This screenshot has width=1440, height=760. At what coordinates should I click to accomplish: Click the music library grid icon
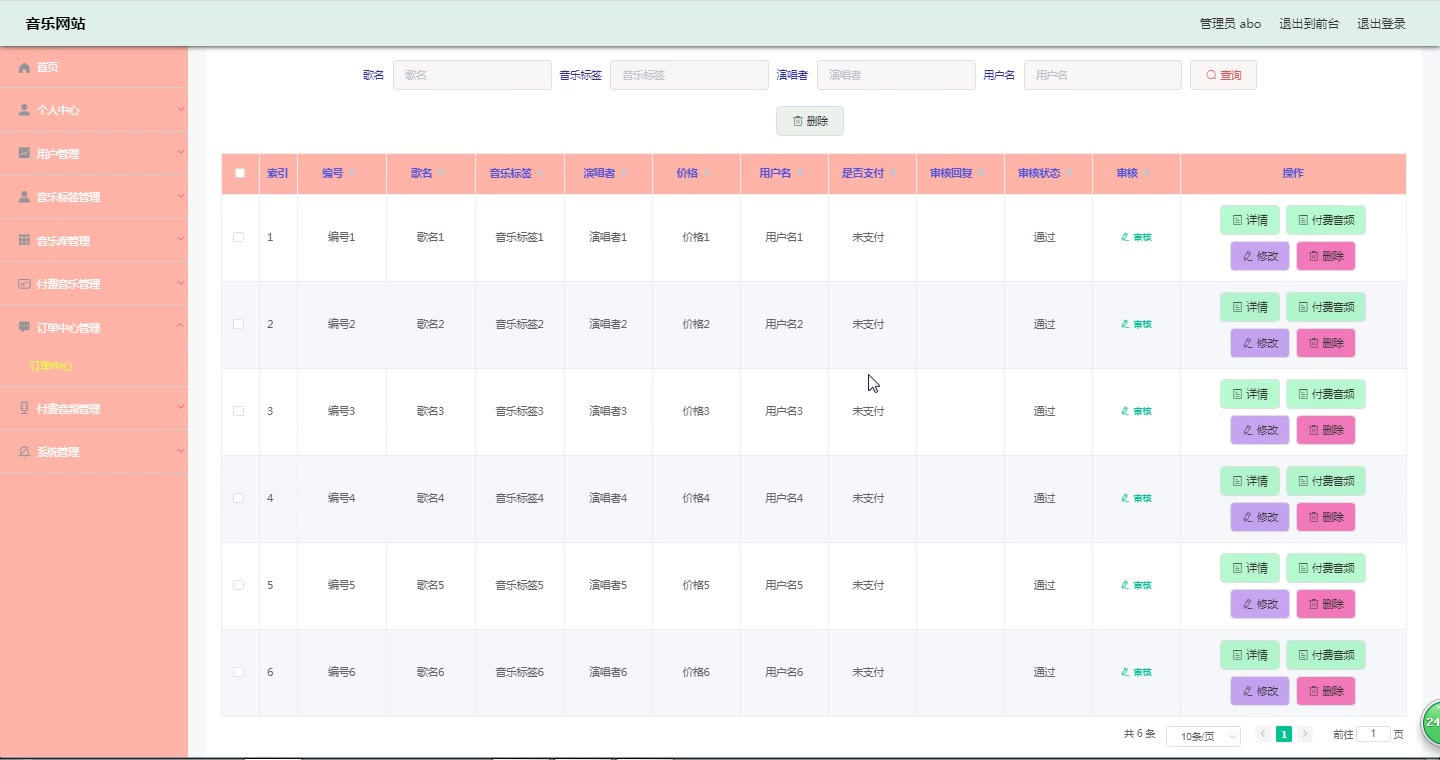point(24,241)
